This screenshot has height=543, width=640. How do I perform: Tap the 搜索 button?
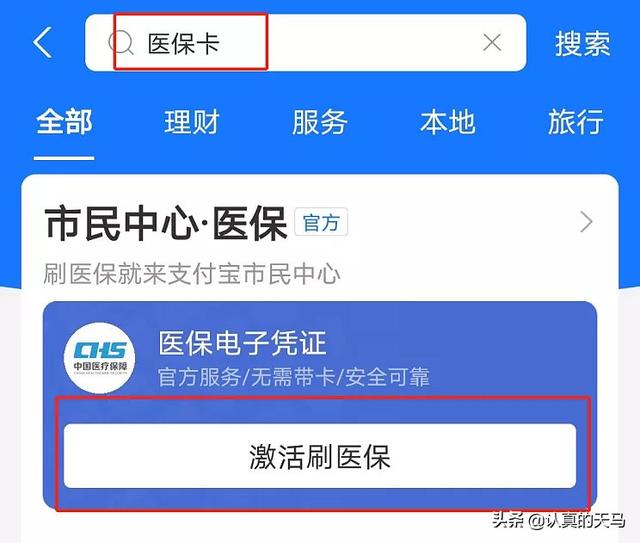(x=582, y=43)
